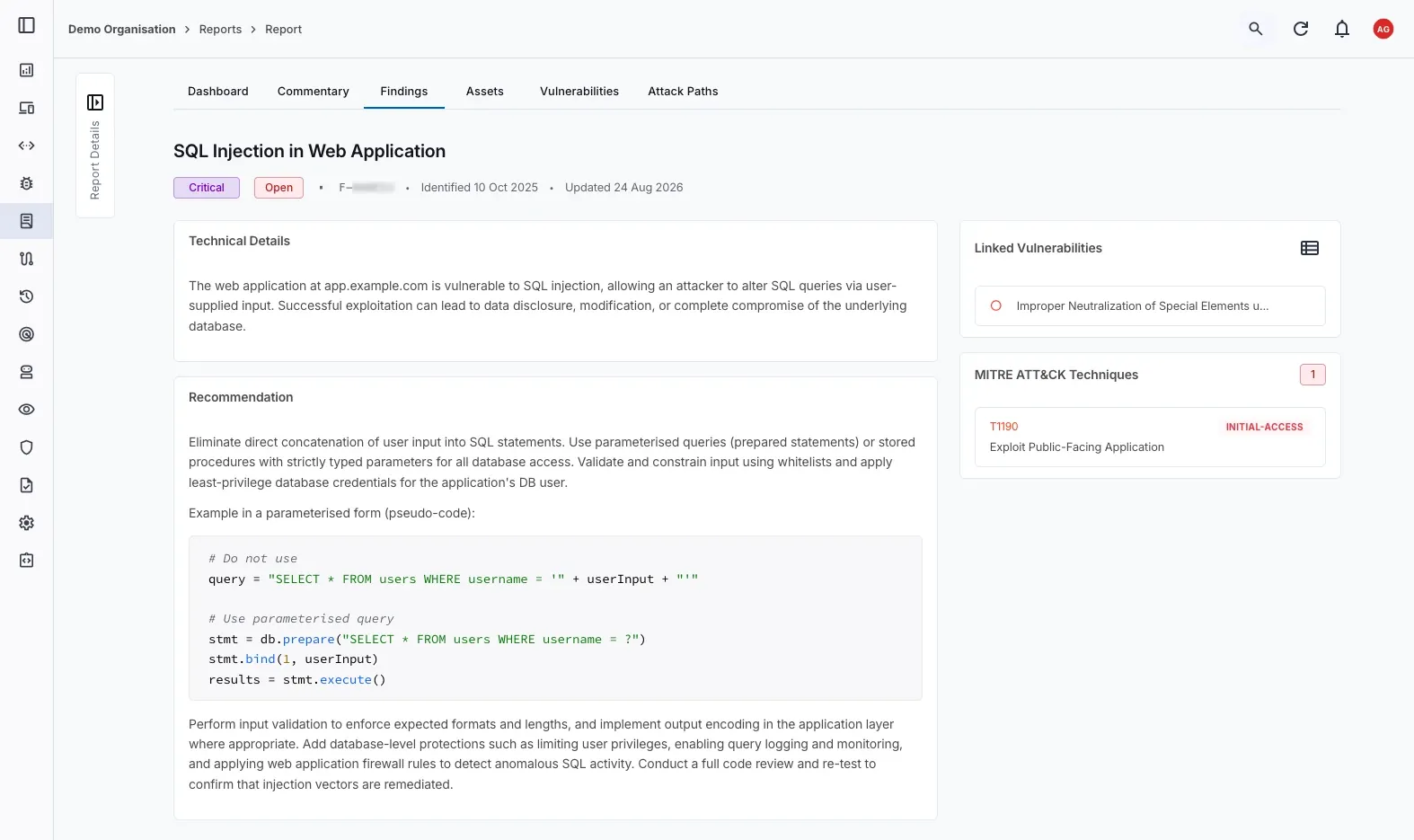1414x840 pixels.
Task: Open the AG user avatar menu
Action: click(1383, 29)
